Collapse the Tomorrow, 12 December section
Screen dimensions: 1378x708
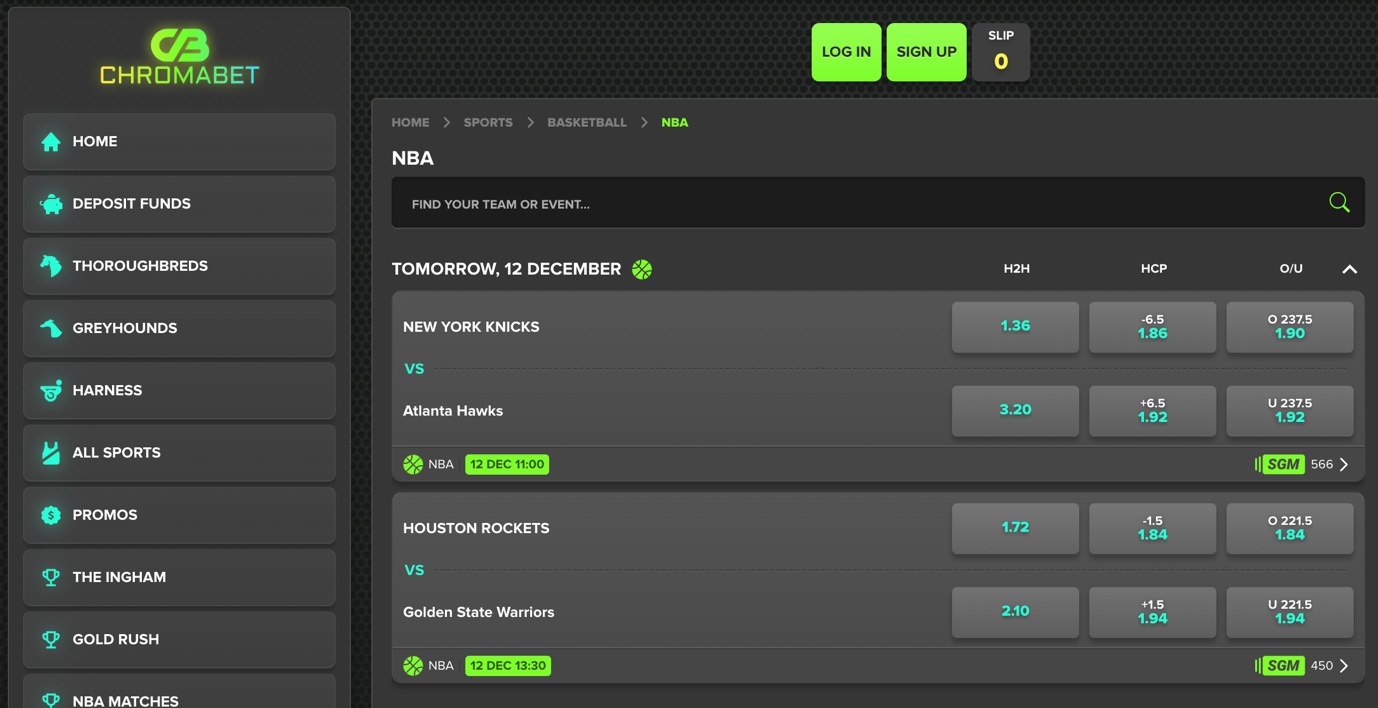[1350, 269]
